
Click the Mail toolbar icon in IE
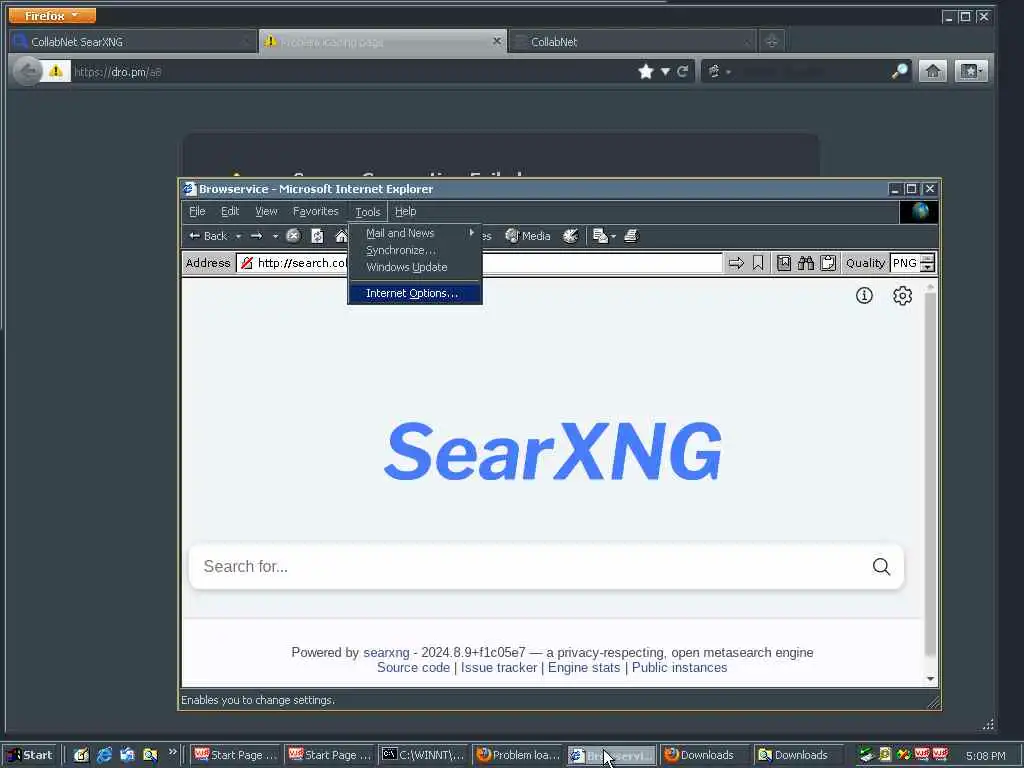point(600,236)
